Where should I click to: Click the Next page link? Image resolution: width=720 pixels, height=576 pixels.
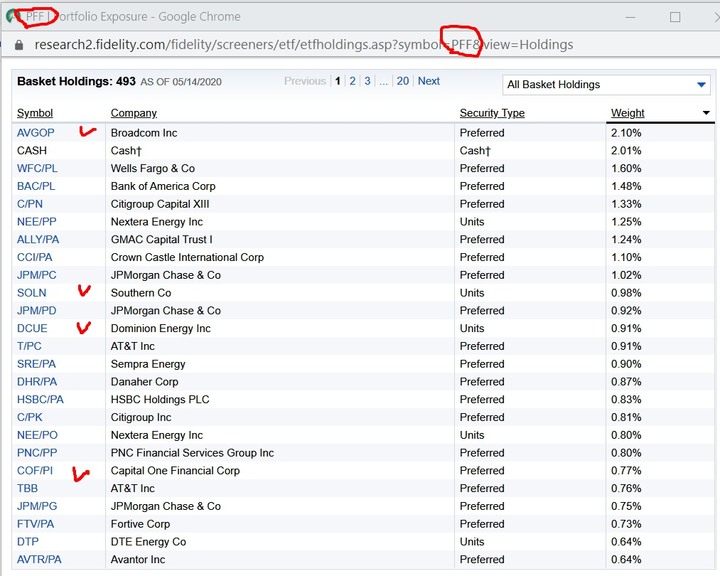click(428, 81)
